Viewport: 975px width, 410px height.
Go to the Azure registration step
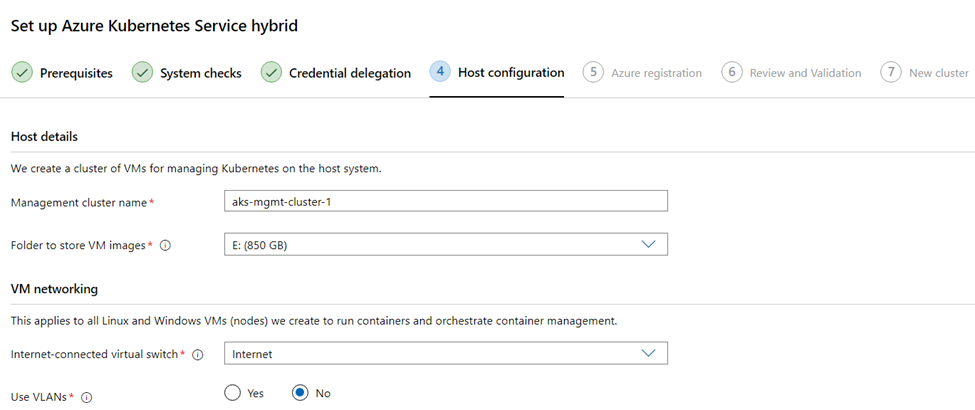(x=656, y=73)
